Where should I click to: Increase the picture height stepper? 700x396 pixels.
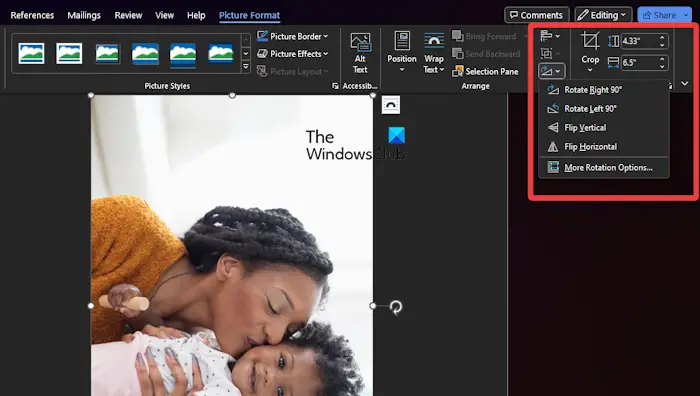[662, 38]
